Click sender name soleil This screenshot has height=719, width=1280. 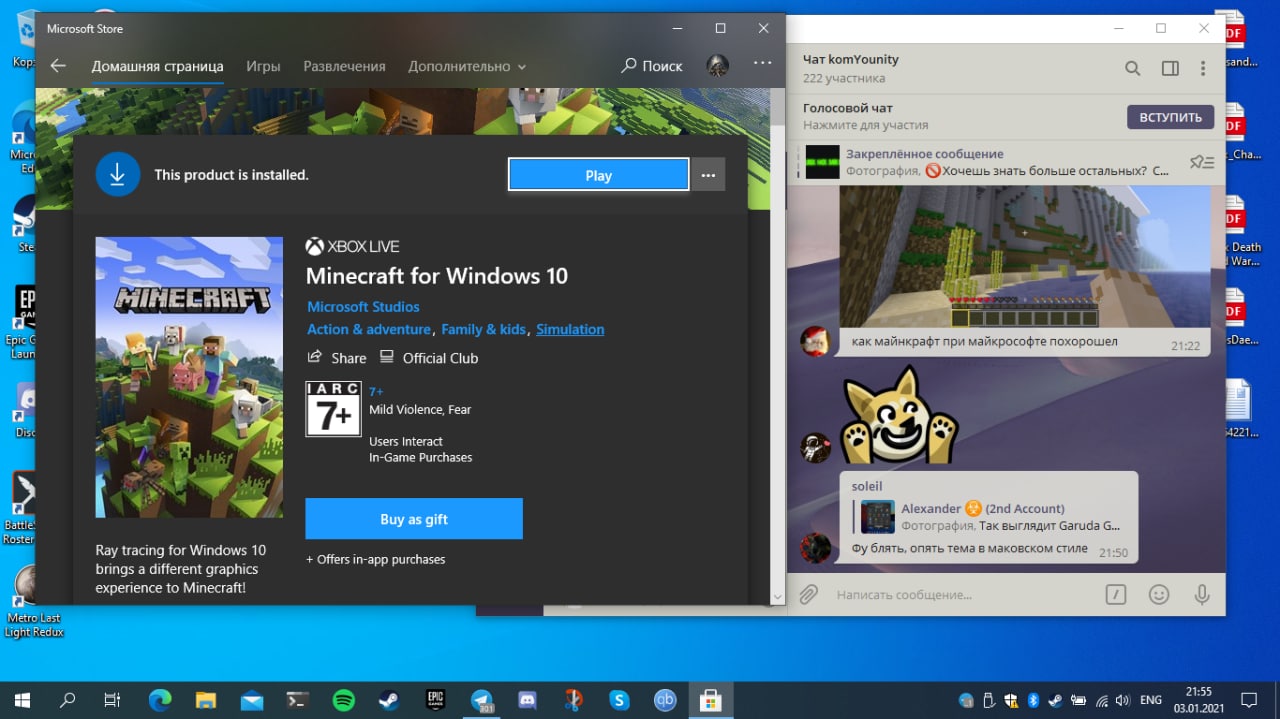pos(867,486)
